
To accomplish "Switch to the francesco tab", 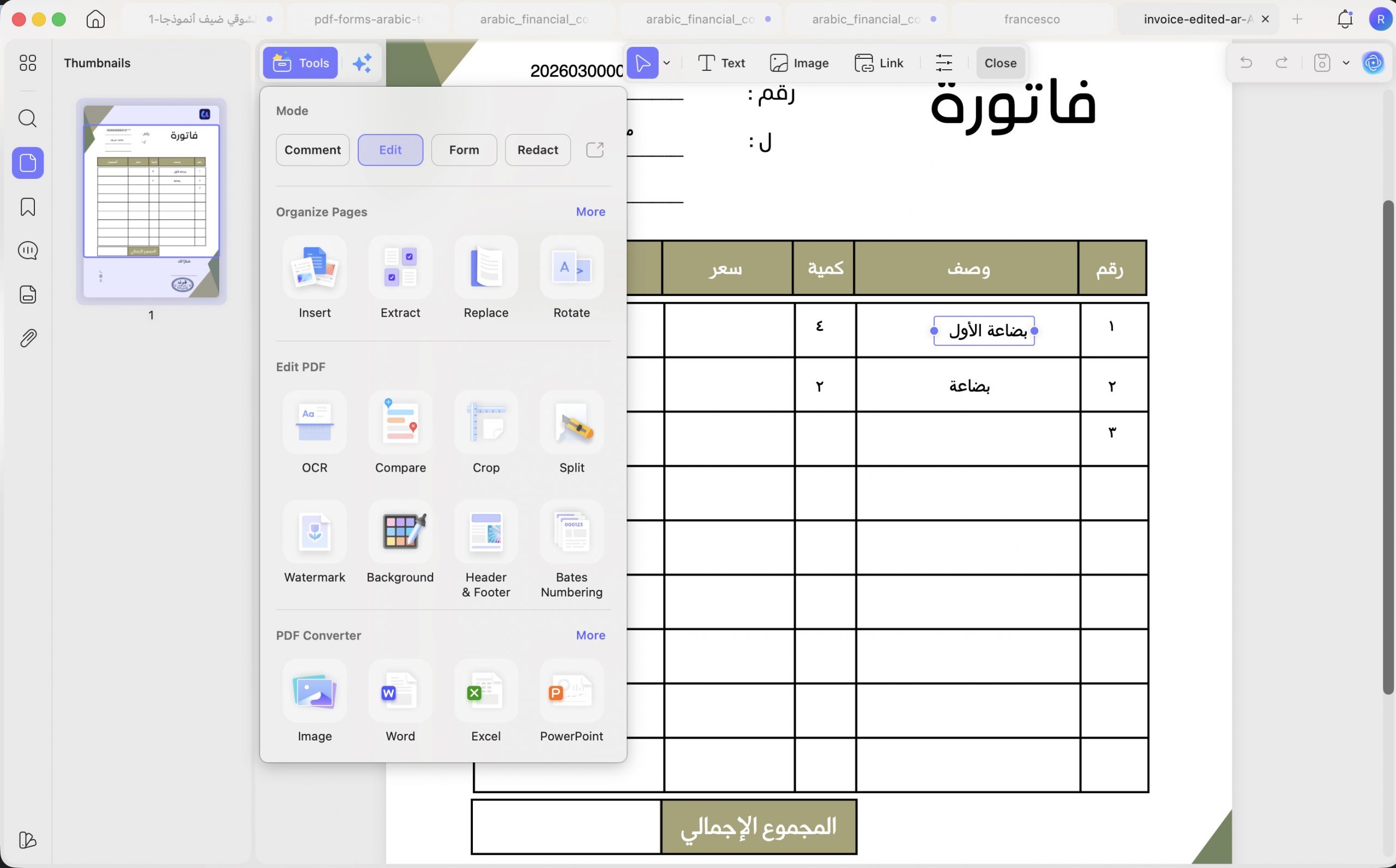I will tap(1032, 19).
